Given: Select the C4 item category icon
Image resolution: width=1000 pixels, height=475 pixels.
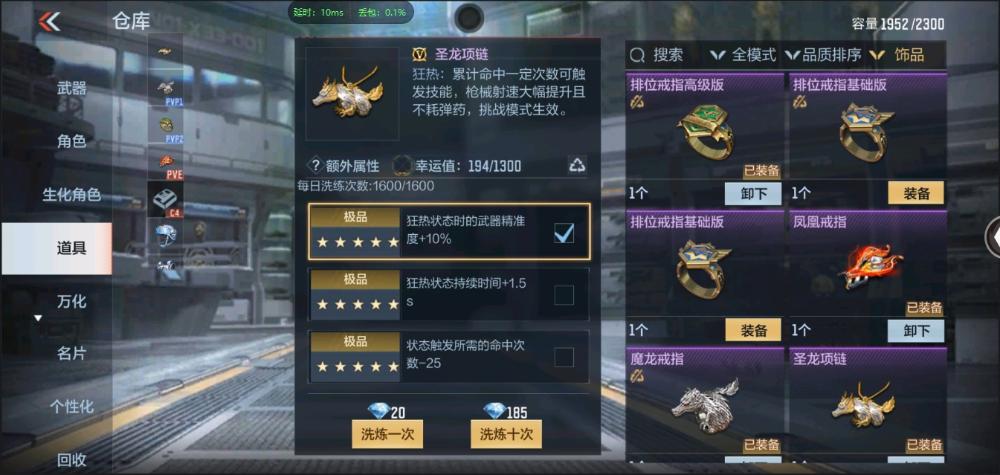Looking at the screenshot, I should [x=165, y=200].
